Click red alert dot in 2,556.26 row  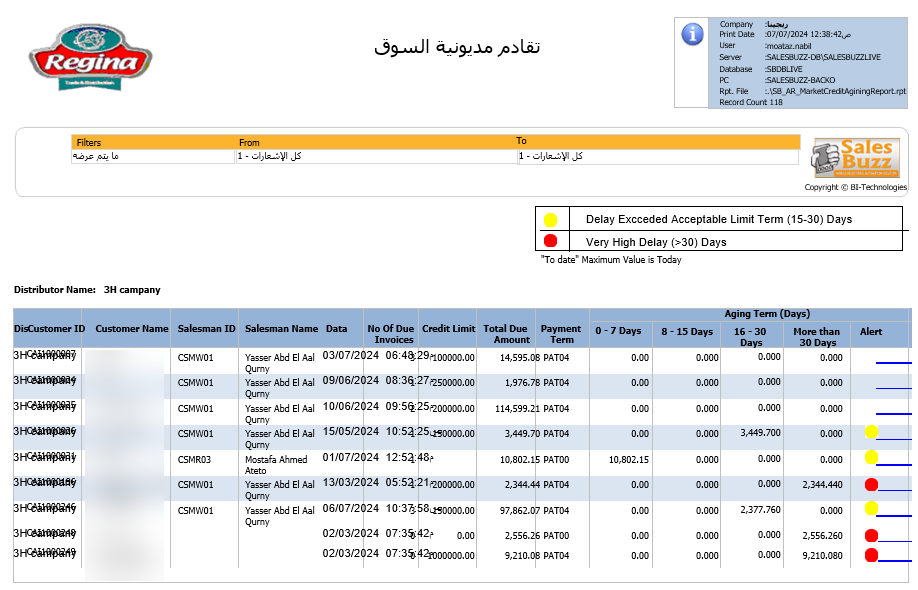pos(871,535)
